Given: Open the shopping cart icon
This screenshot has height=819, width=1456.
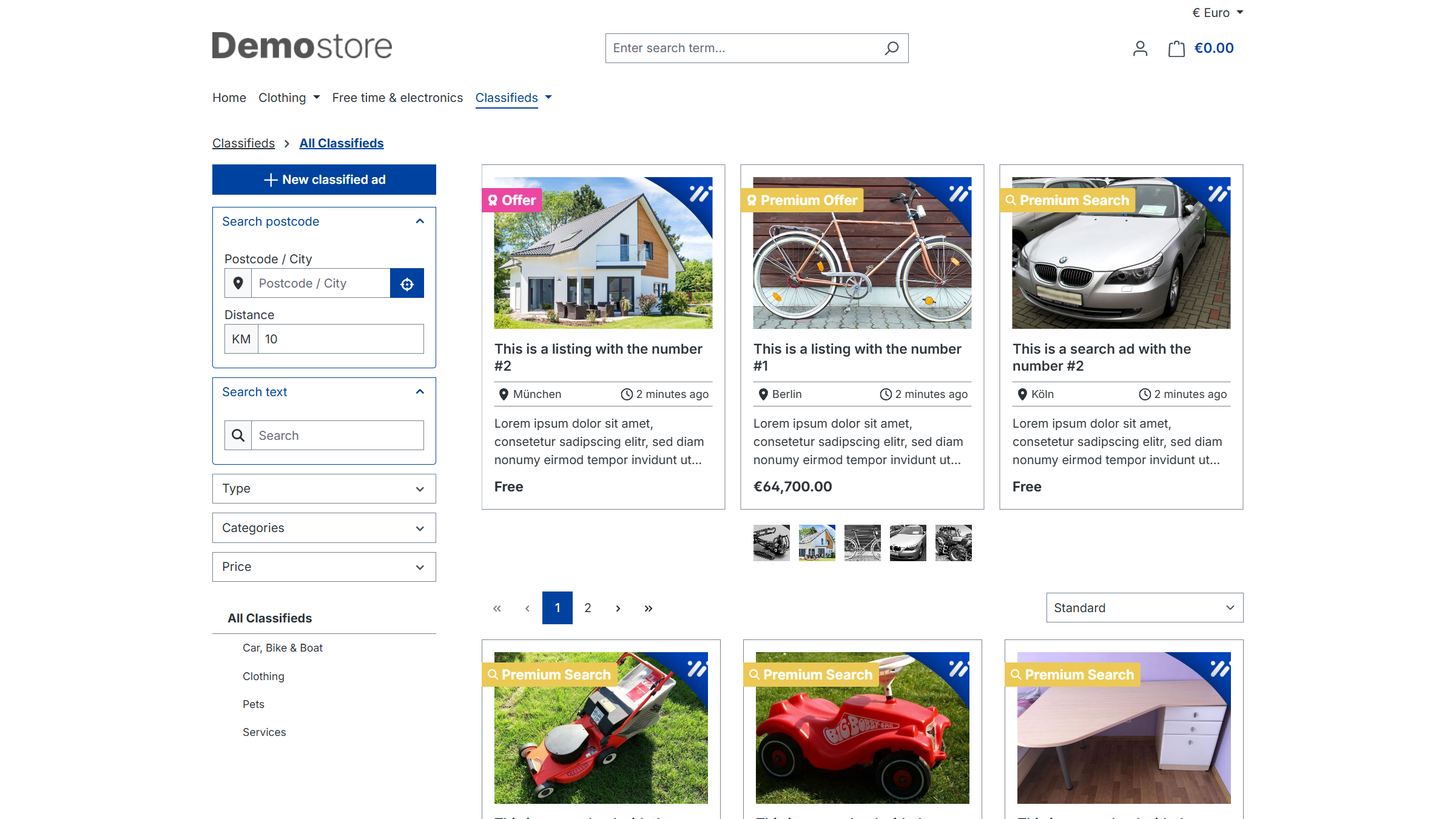Looking at the screenshot, I should 1176,49.
